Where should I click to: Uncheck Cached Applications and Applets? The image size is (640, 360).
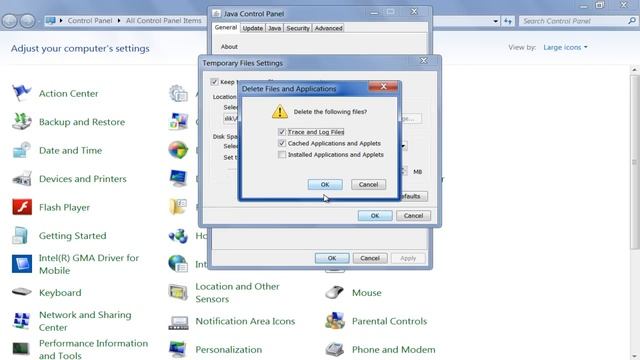pos(282,143)
